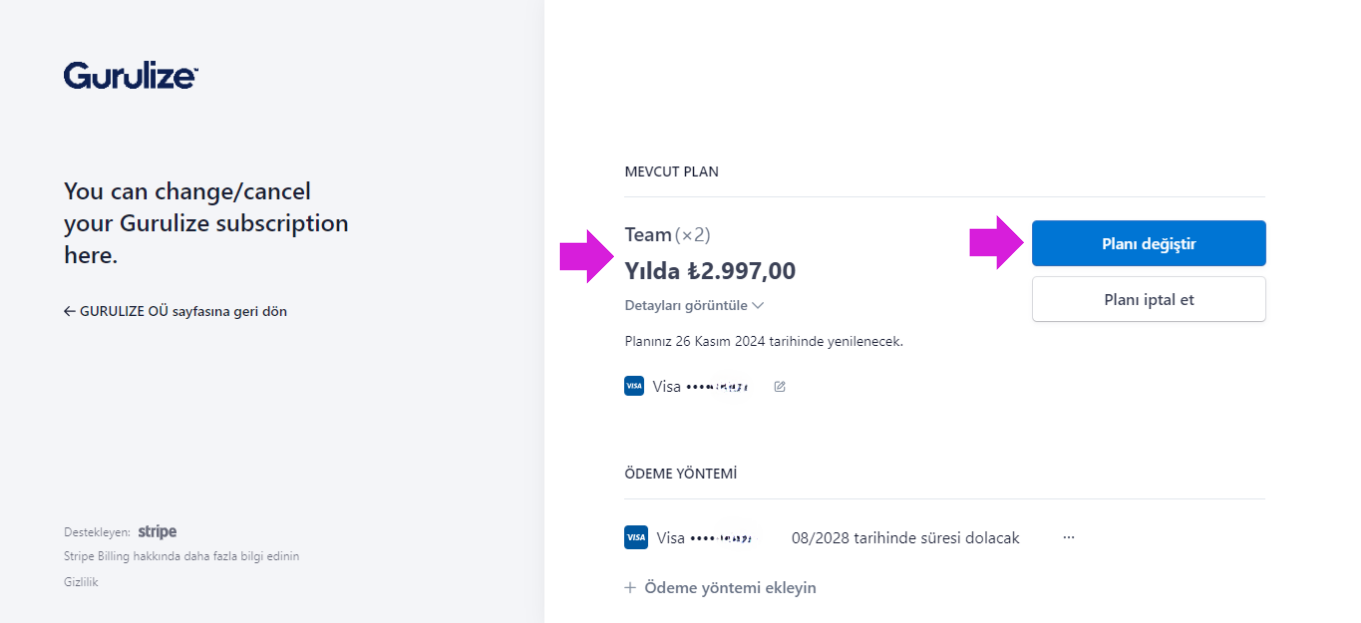Click the 08/2028 expiry text of Visa card
This screenshot has height=623, width=1361.
tap(905, 538)
